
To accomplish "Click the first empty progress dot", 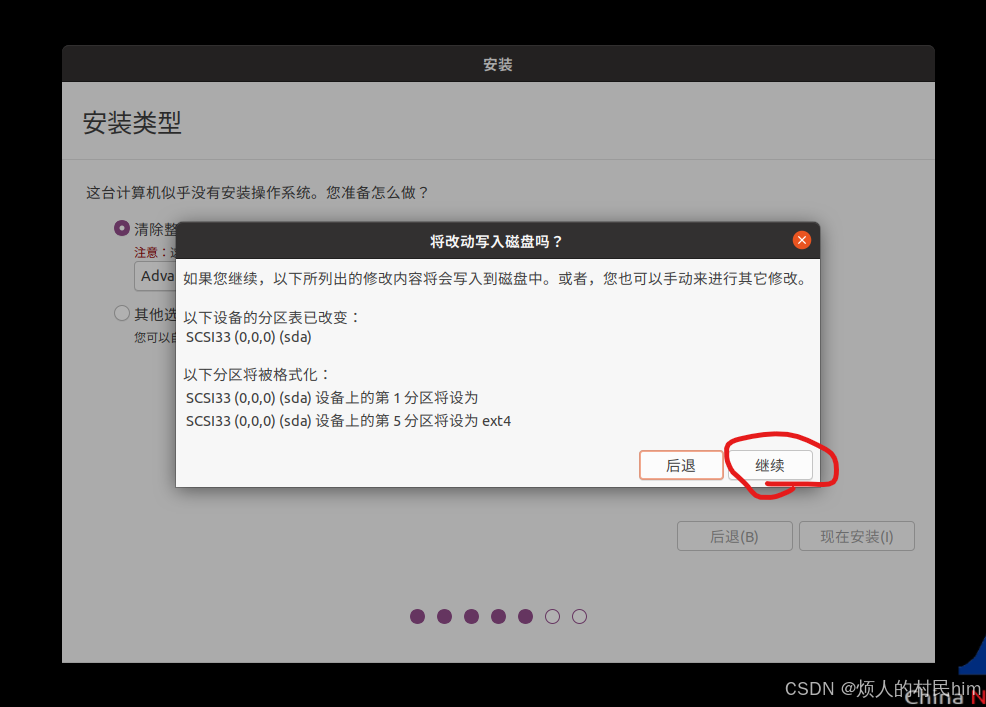I will pos(552,616).
